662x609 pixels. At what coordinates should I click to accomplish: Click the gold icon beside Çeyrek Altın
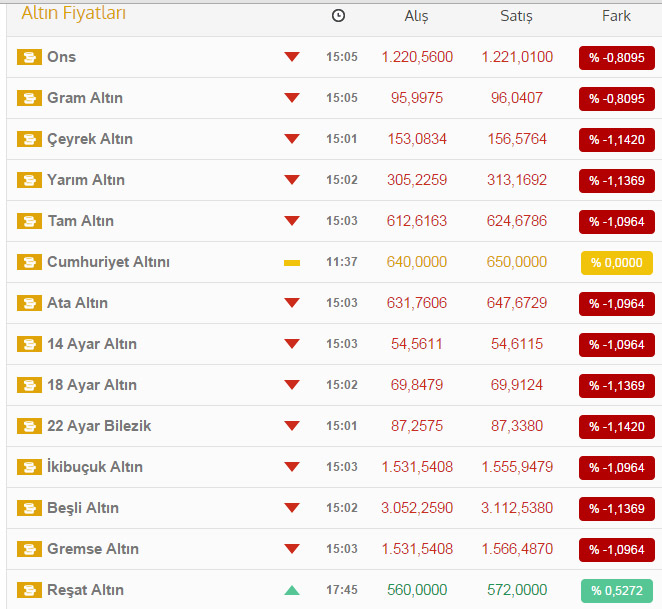[29, 139]
